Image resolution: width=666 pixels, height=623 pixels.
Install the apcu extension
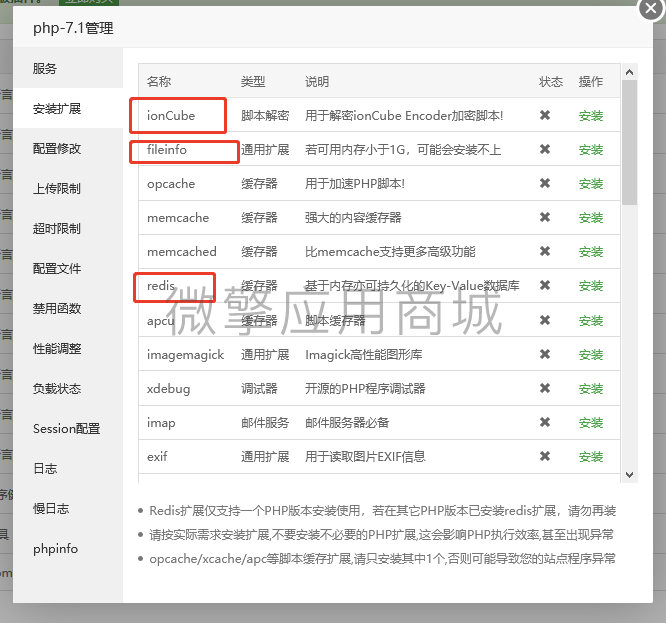pos(591,320)
